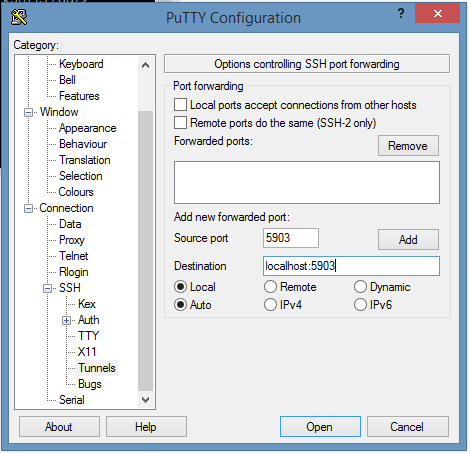Click the Source port input field
Screen dimensions: 470x453
[291, 238]
